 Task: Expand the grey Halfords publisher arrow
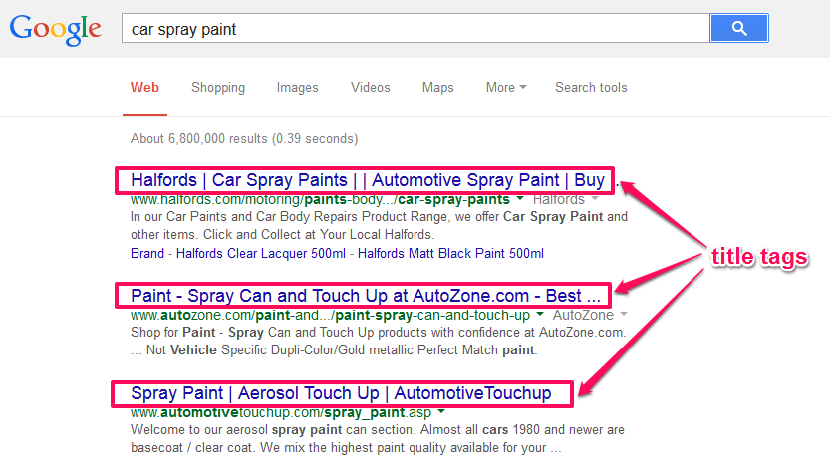coord(595,199)
